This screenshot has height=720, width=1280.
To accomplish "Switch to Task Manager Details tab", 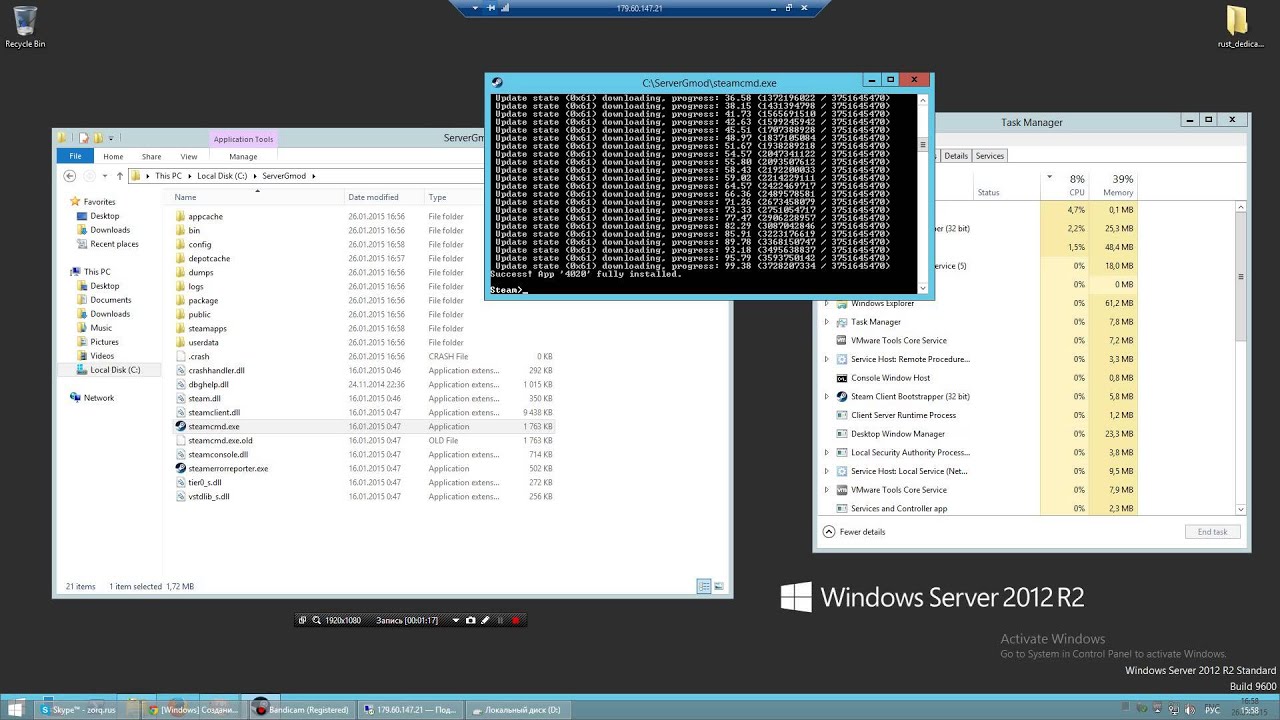I will (x=956, y=156).
